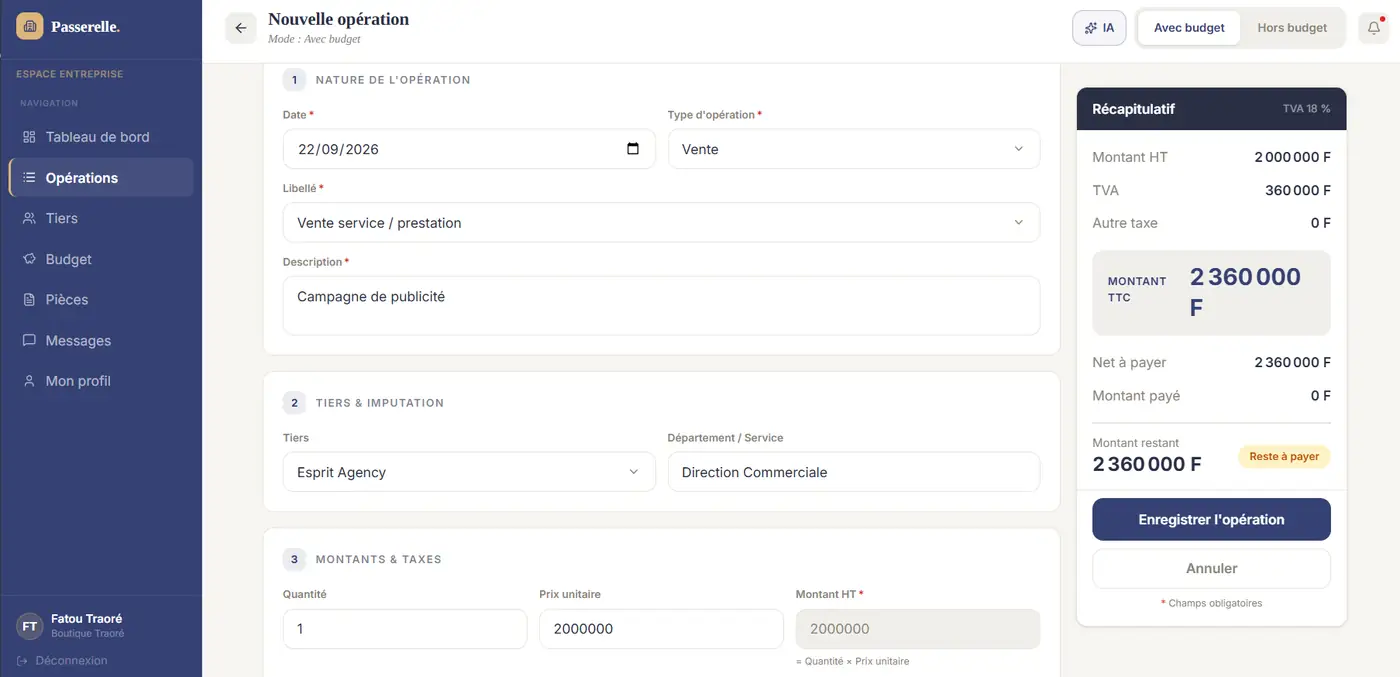Image resolution: width=1400 pixels, height=677 pixels.
Task: Open the Type d'opération dropdown
Action: [854, 149]
